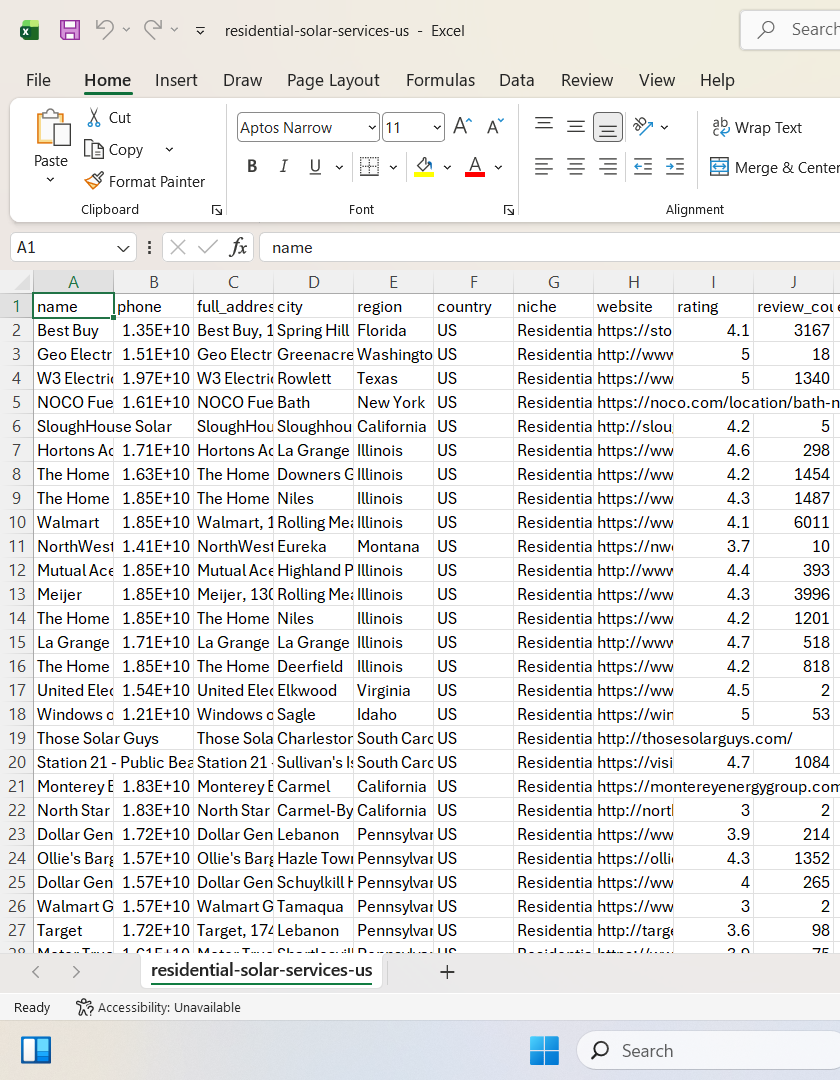Viewport: 840px width, 1080px height.
Task: Expand the Copy options arrow
Action: (169, 149)
